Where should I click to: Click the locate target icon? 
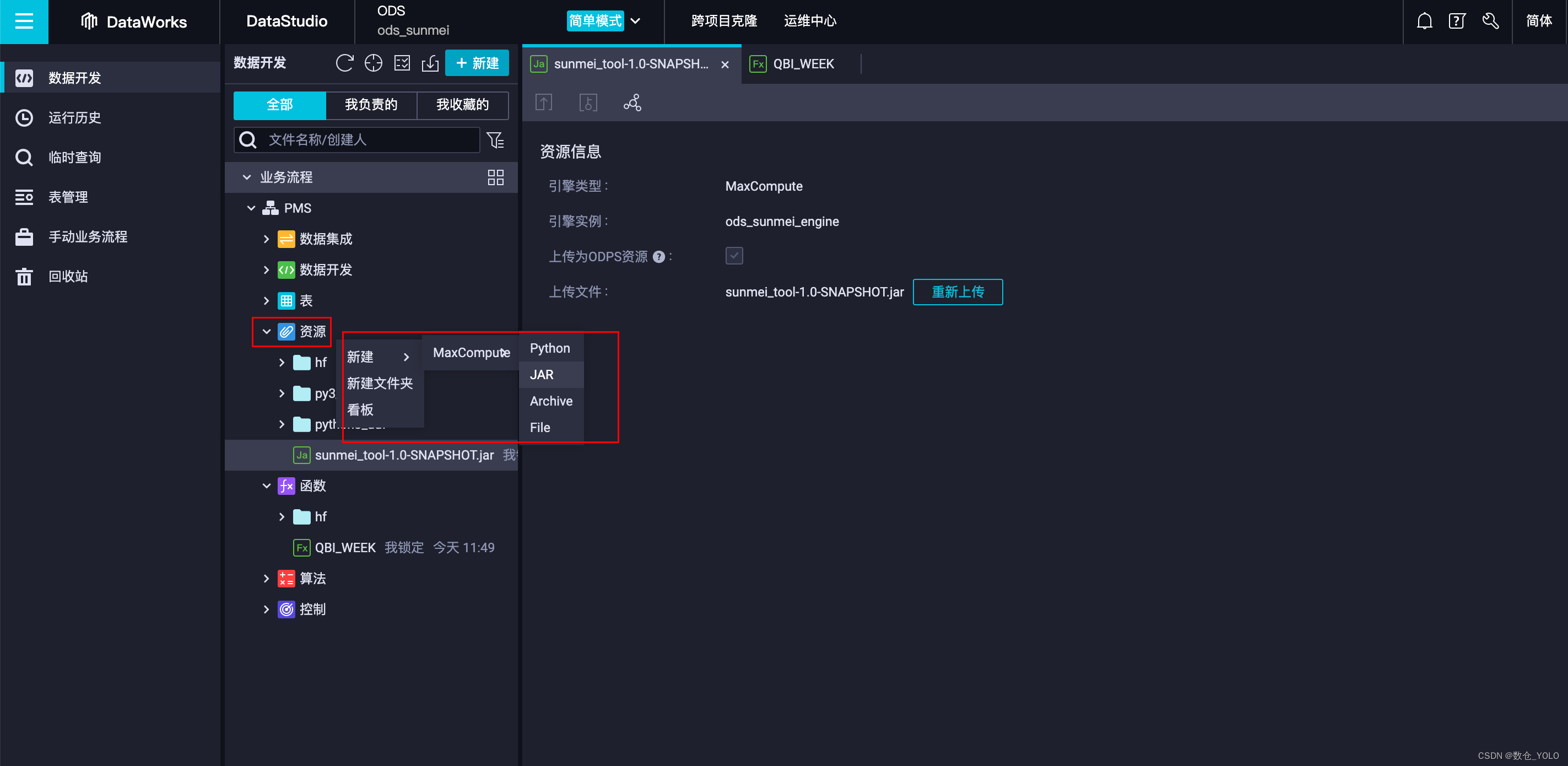click(373, 63)
